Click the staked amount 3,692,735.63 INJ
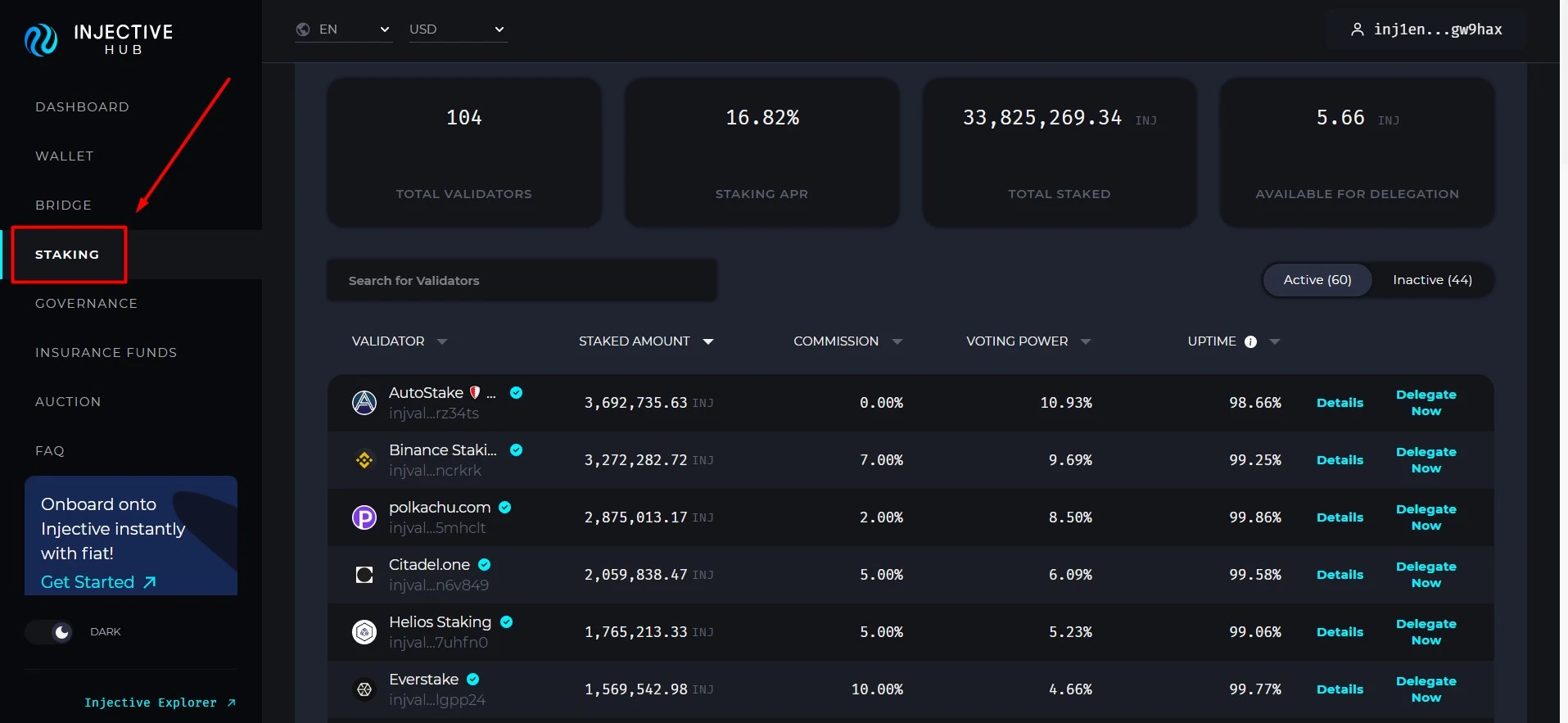This screenshot has width=1568, height=723. coord(648,403)
